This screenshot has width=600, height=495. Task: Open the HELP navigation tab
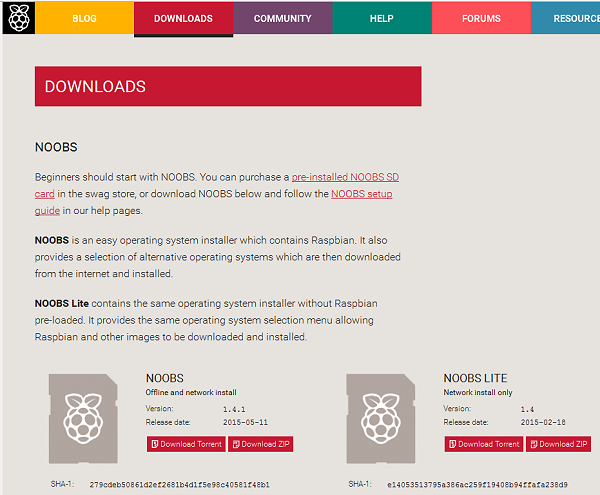point(382,18)
